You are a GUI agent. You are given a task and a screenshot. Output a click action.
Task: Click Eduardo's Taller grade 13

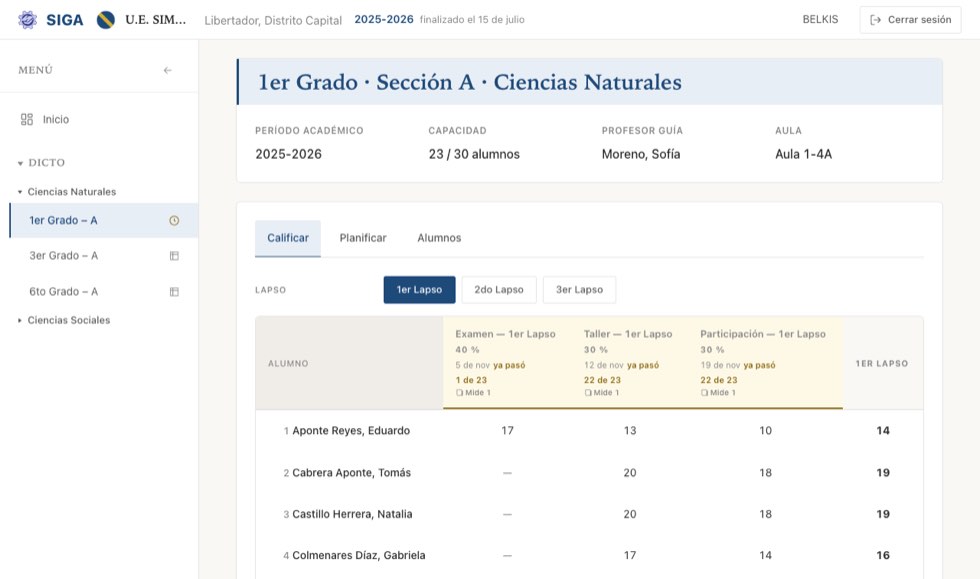coord(630,431)
